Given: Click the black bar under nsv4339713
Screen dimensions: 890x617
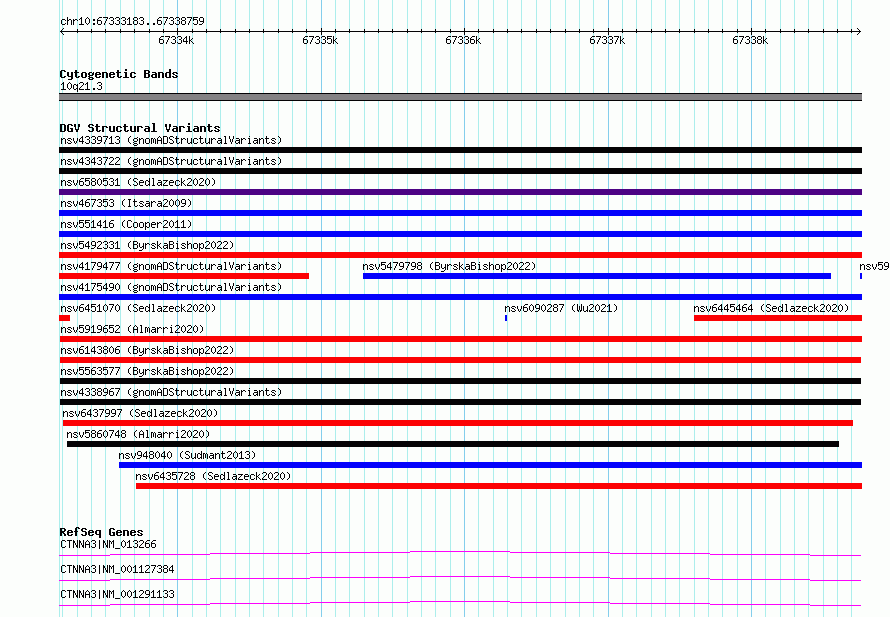Looking at the screenshot, I should [460, 150].
